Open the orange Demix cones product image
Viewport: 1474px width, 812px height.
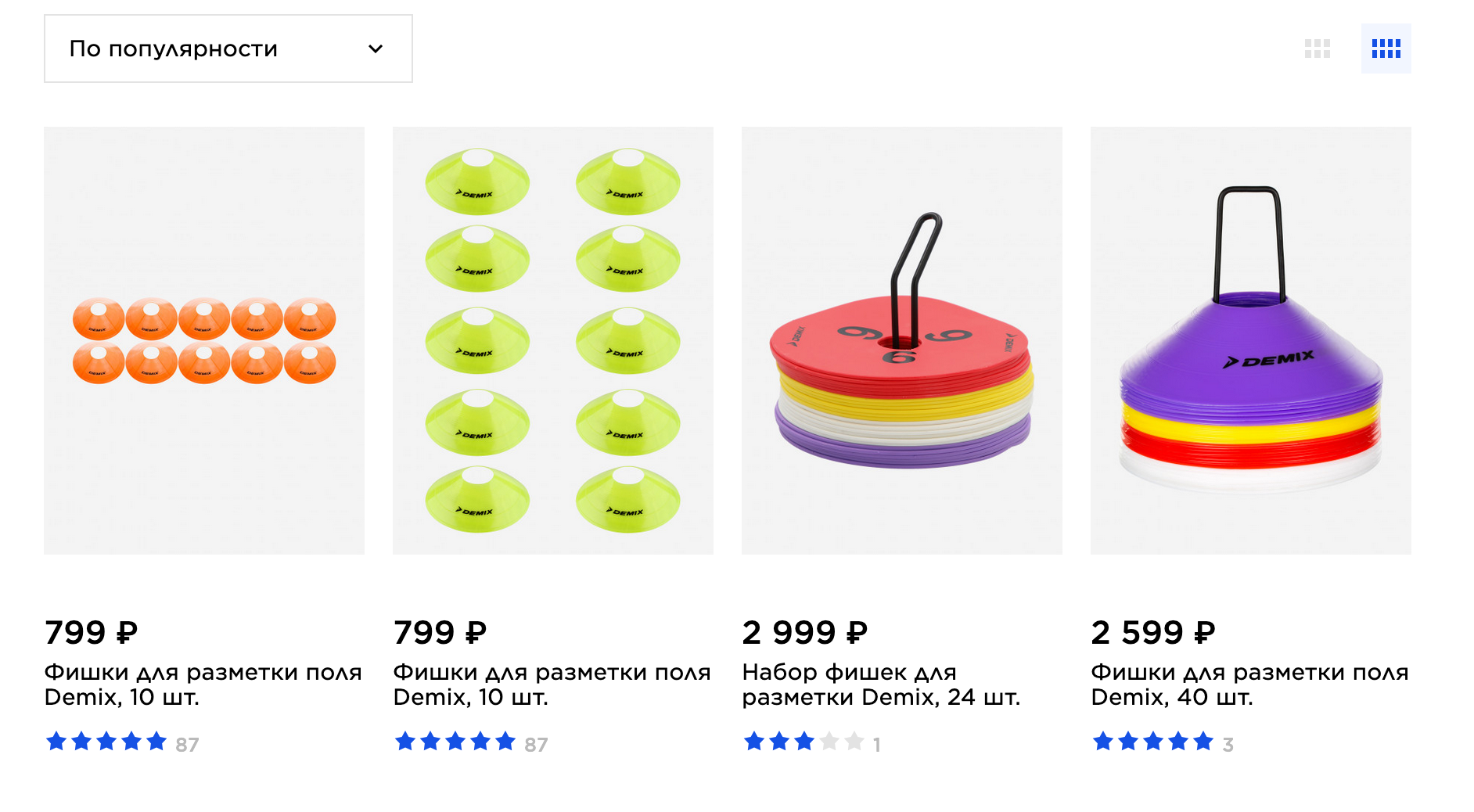click(204, 340)
